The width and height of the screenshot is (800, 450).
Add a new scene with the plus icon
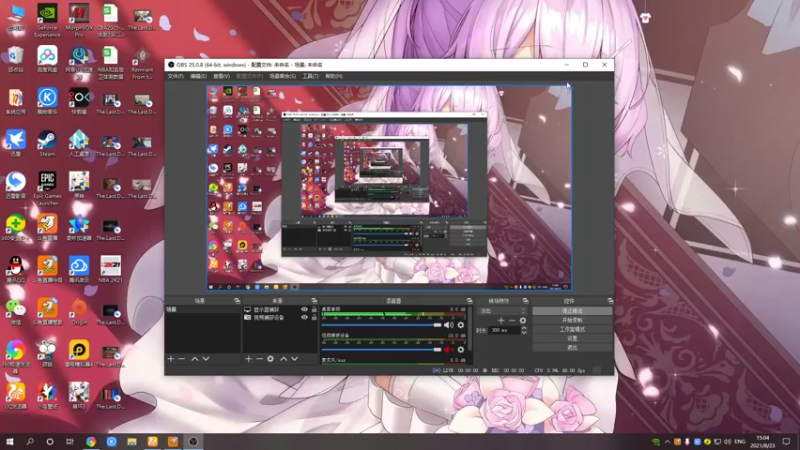(171, 359)
